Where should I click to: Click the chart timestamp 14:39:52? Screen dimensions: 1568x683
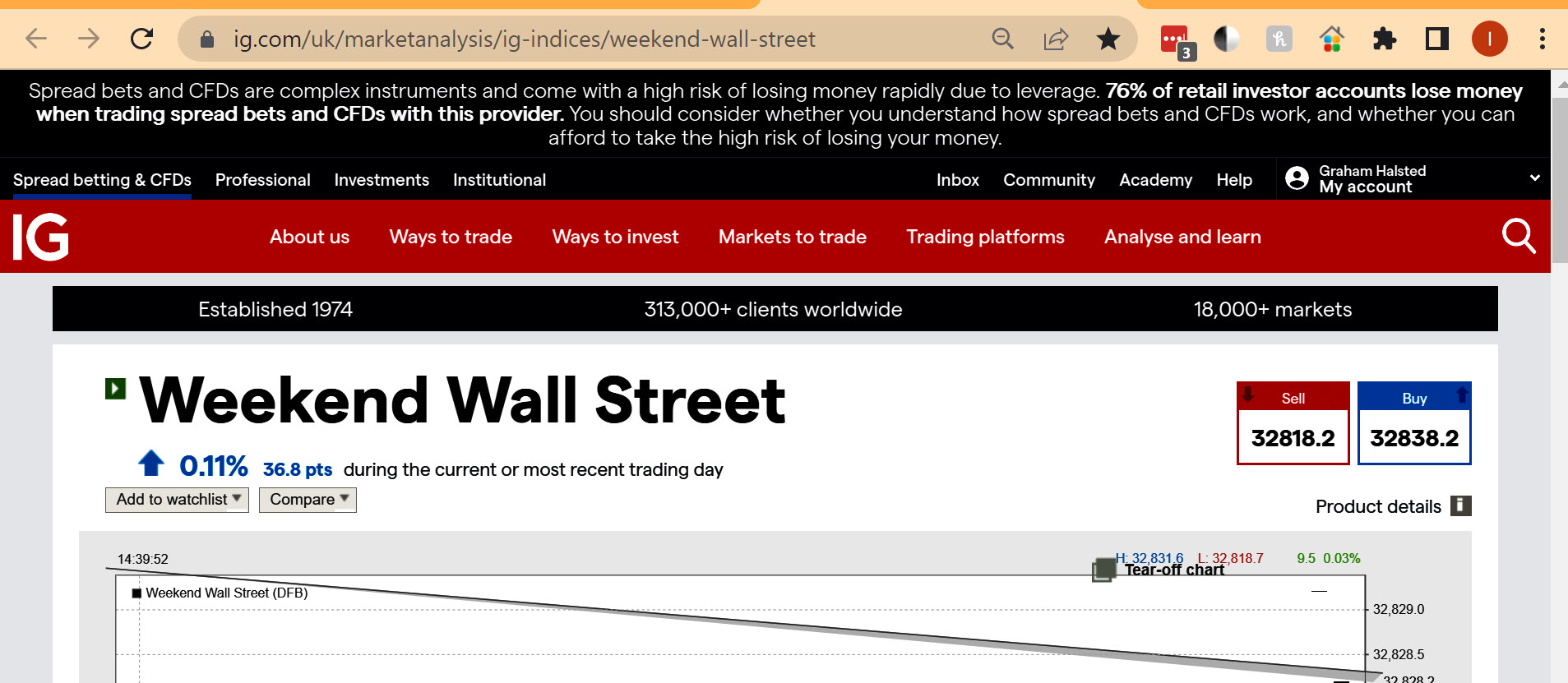(143, 559)
